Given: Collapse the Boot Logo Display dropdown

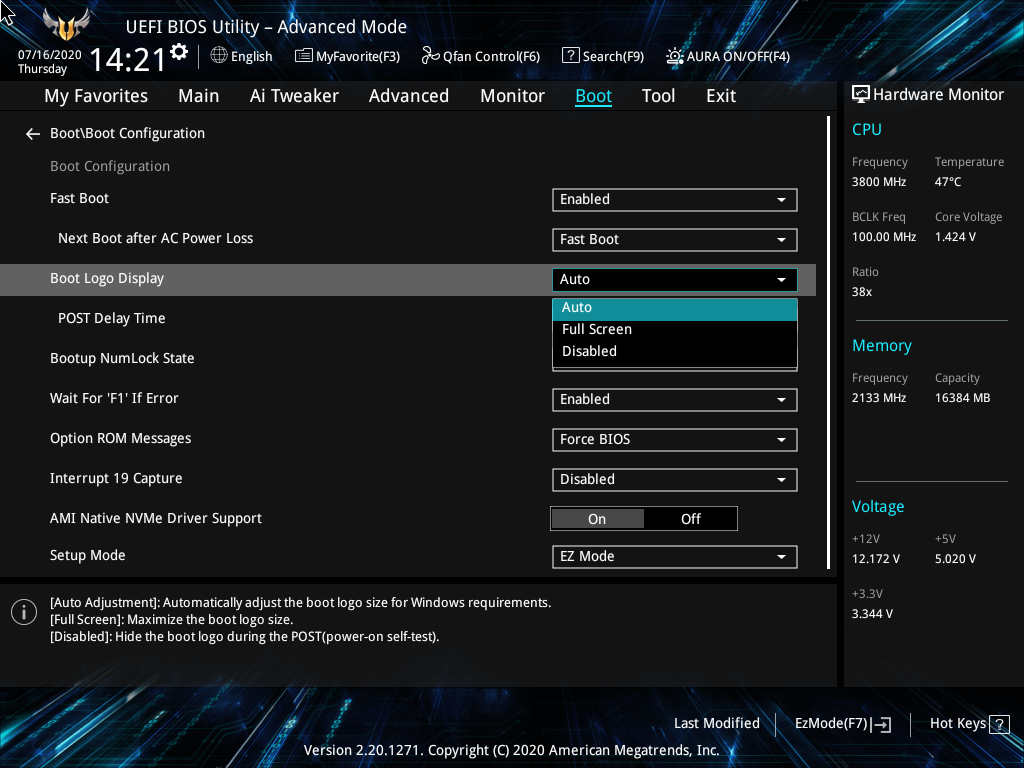Looking at the screenshot, I should click(675, 280).
